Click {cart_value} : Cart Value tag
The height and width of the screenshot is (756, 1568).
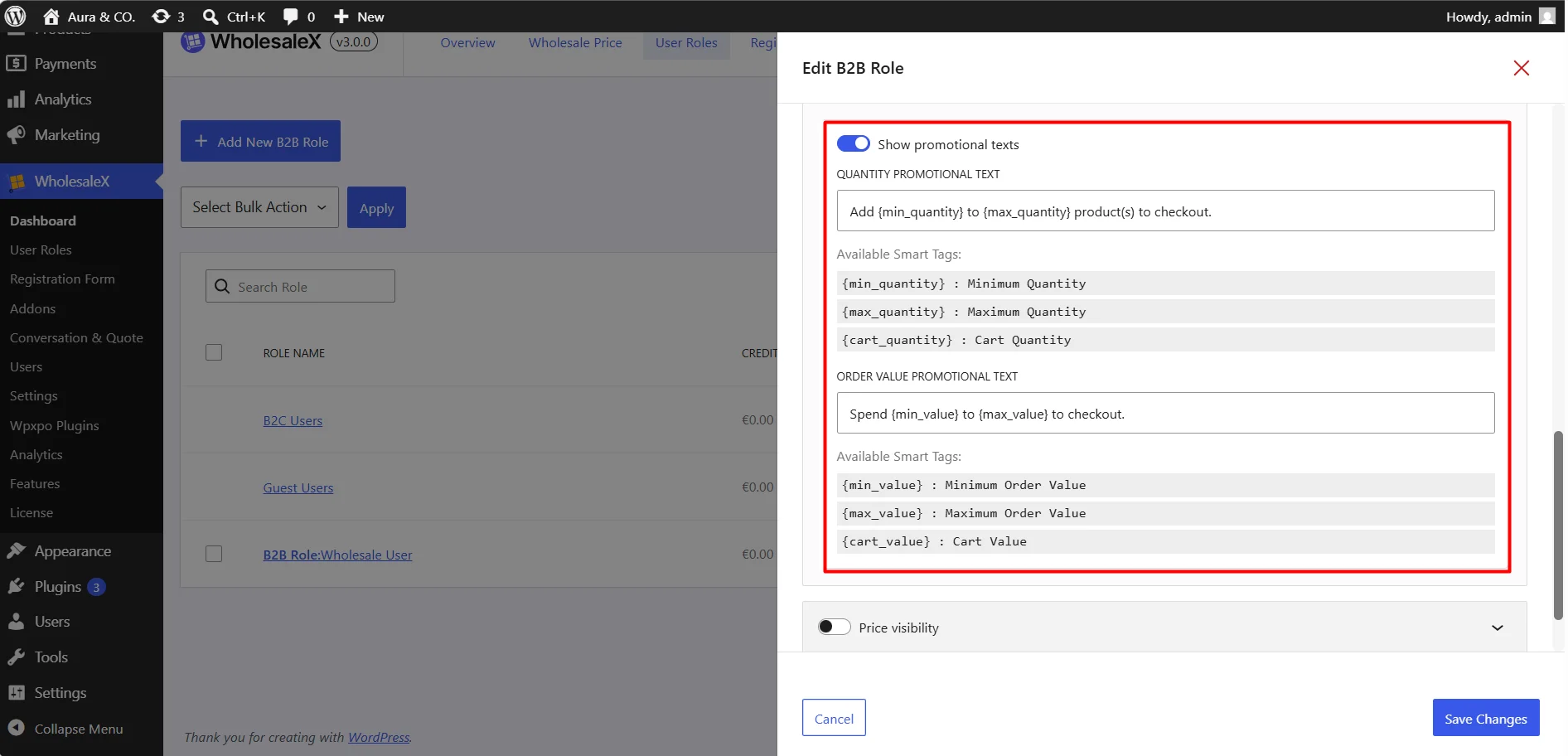pyautogui.click(x=1165, y=541)
